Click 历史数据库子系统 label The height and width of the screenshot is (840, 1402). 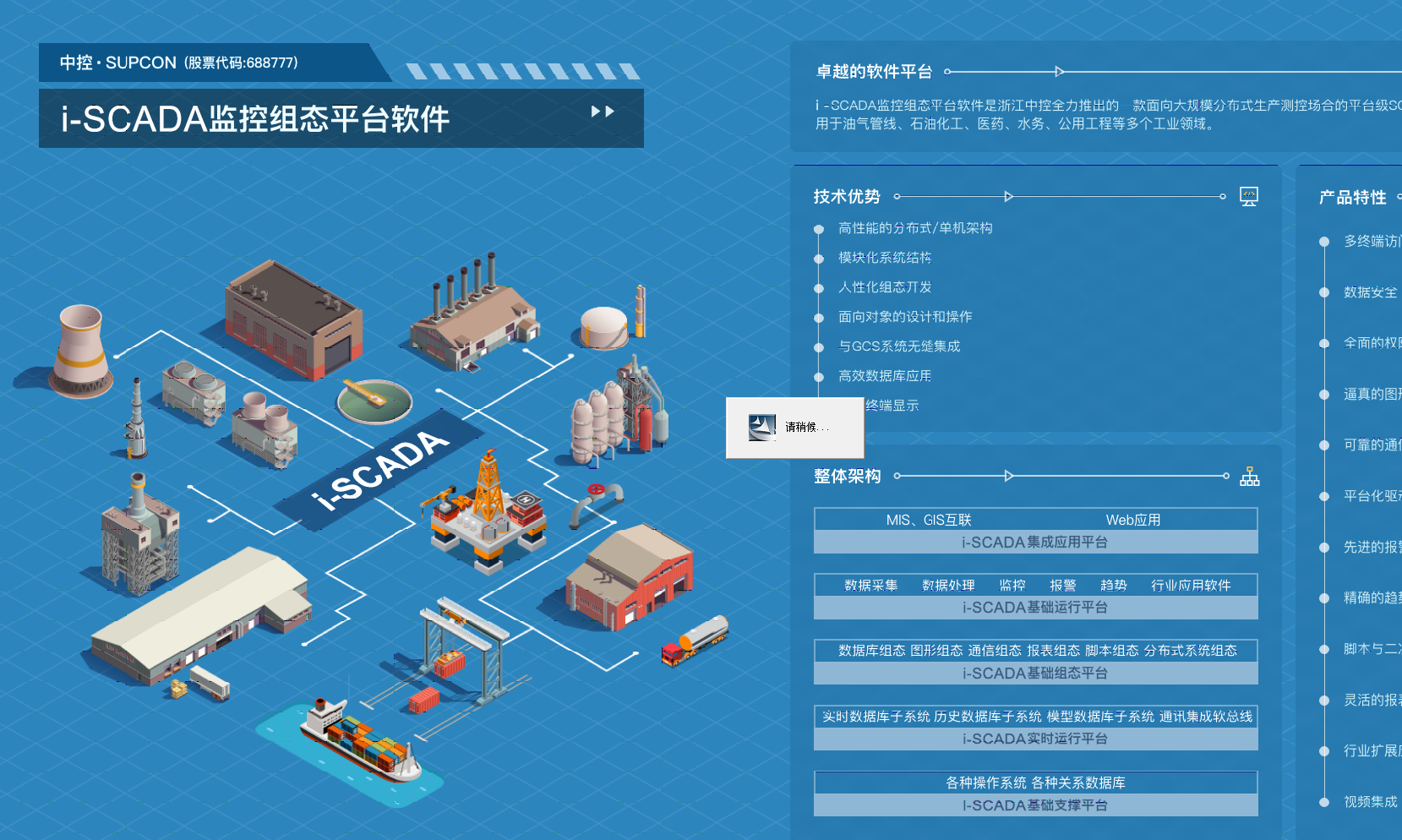(988, 717)
